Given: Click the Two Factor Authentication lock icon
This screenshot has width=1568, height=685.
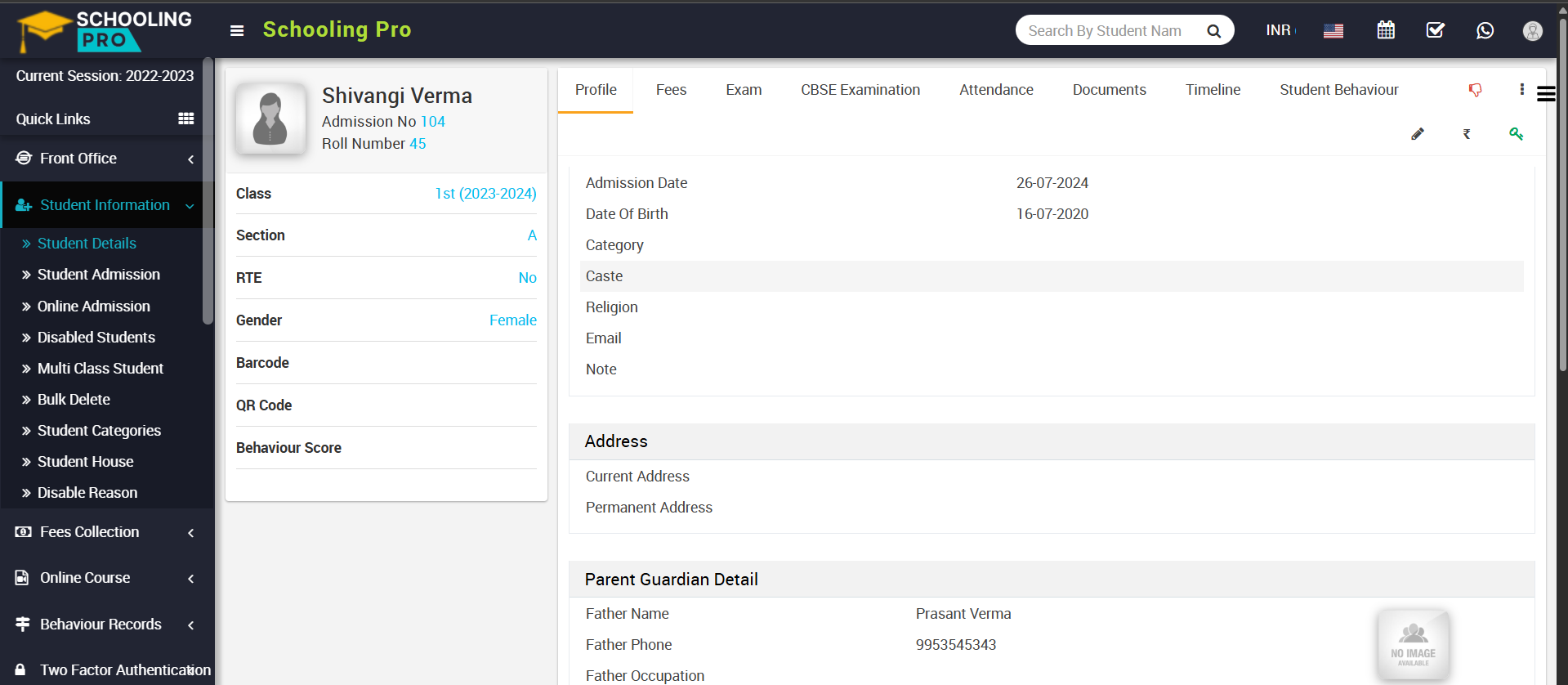Looking at the screenshot, I should click(x=20, y=669).
